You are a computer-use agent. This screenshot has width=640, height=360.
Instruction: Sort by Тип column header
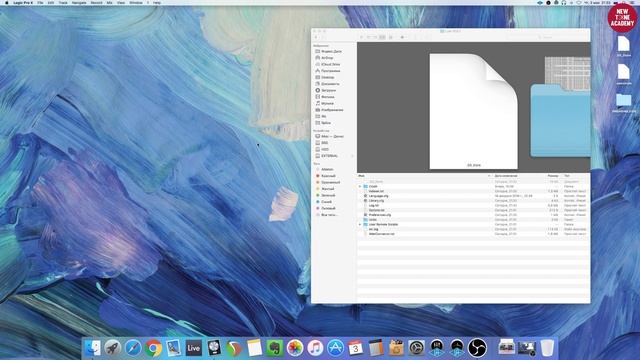(x=576, y=176)
